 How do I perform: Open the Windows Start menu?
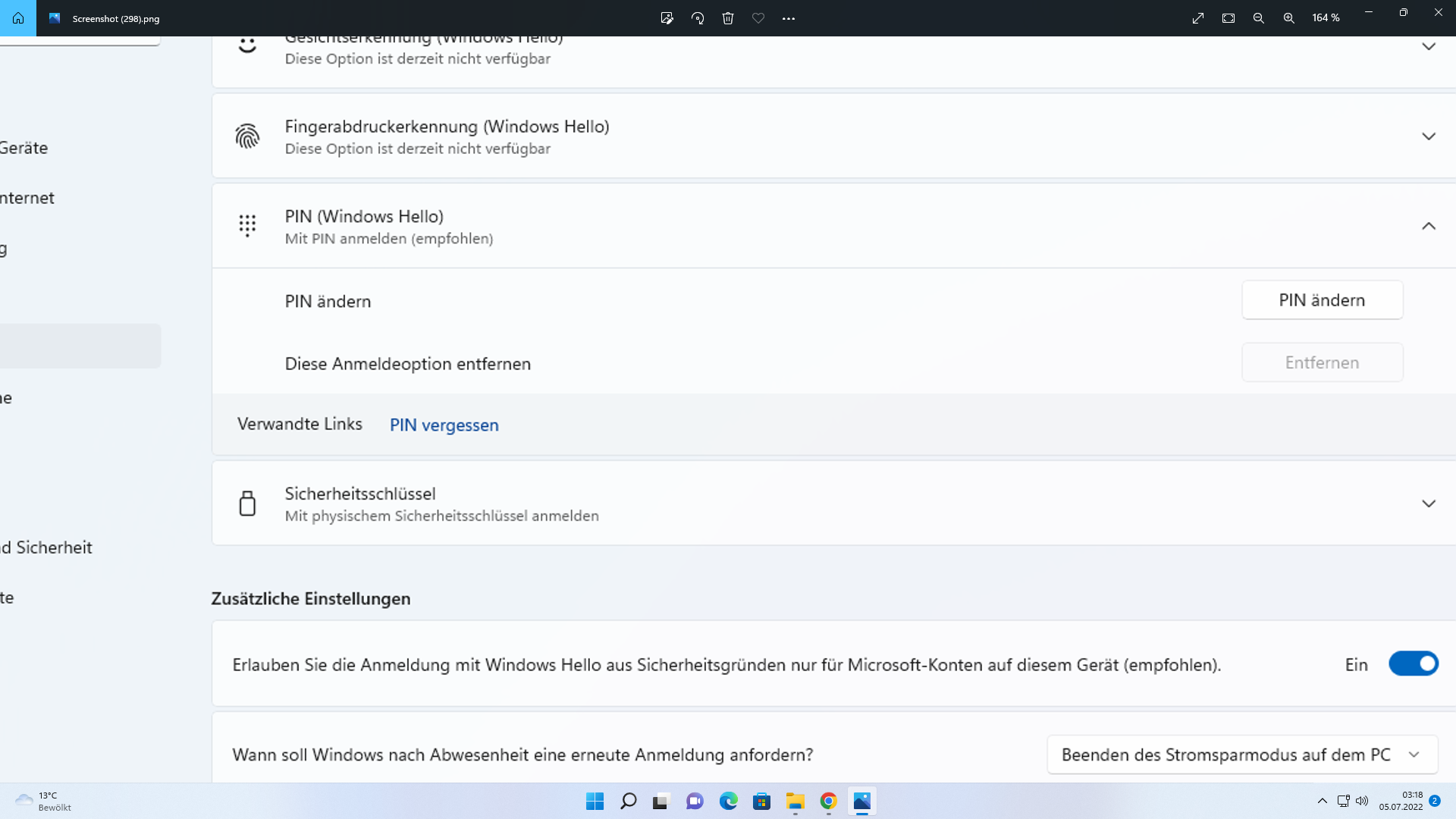click(x=595, y=801)
